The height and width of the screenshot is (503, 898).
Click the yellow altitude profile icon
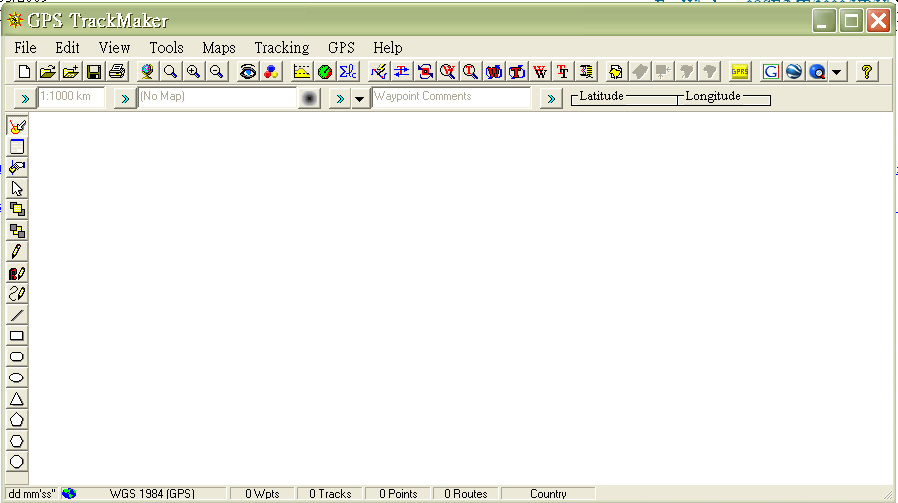[x=302, y=72]
